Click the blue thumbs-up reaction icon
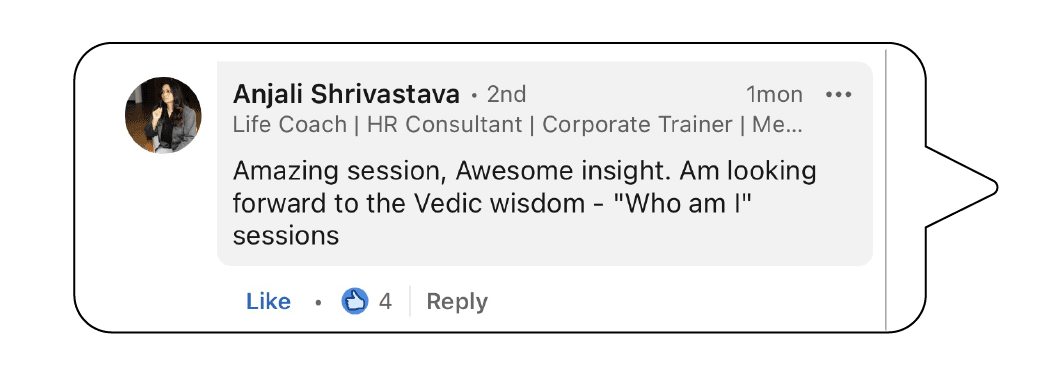 pyautogui.click(x=355, y=301)
